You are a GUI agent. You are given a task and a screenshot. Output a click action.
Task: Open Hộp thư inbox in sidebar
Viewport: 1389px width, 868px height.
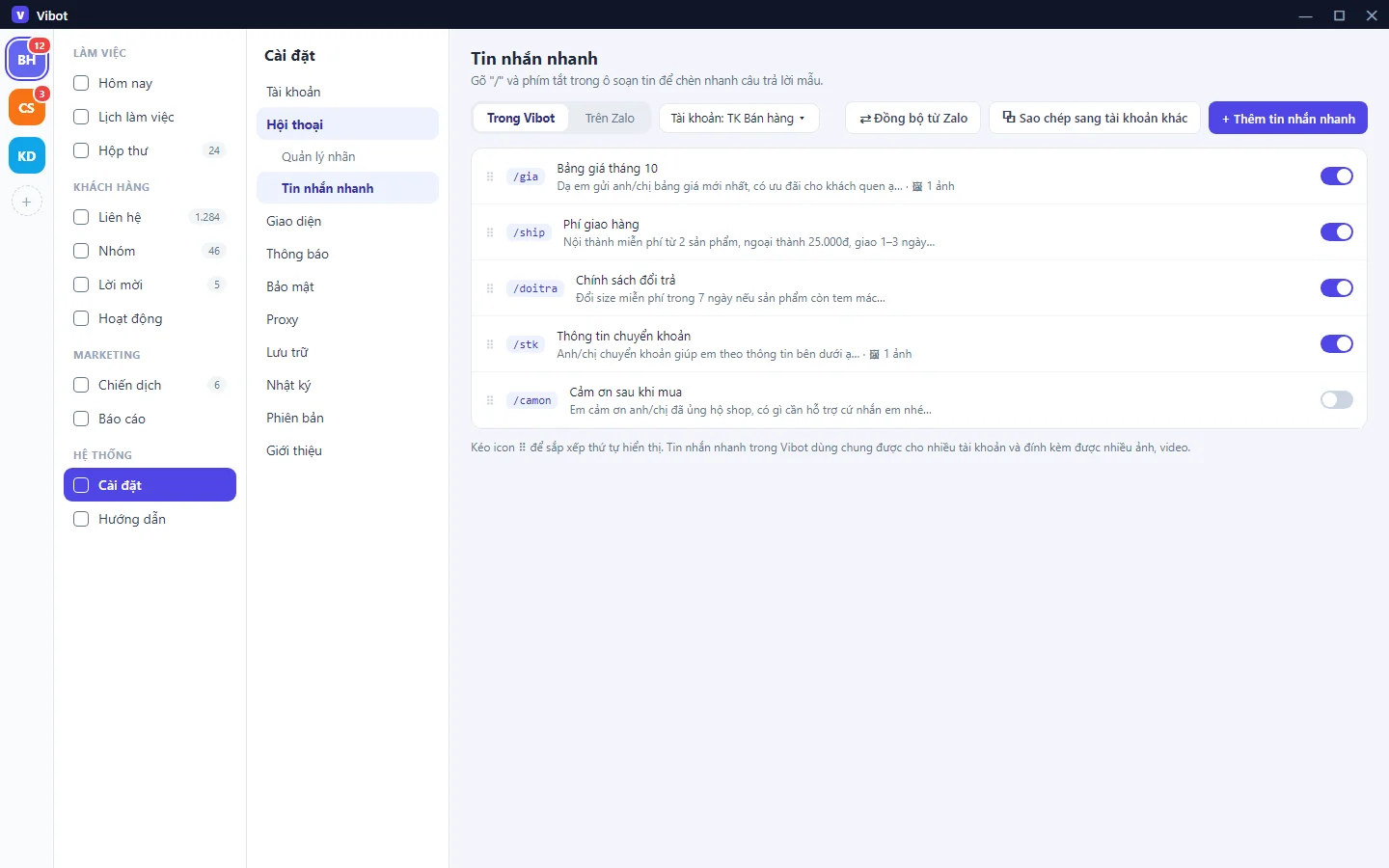coord(150,150)
